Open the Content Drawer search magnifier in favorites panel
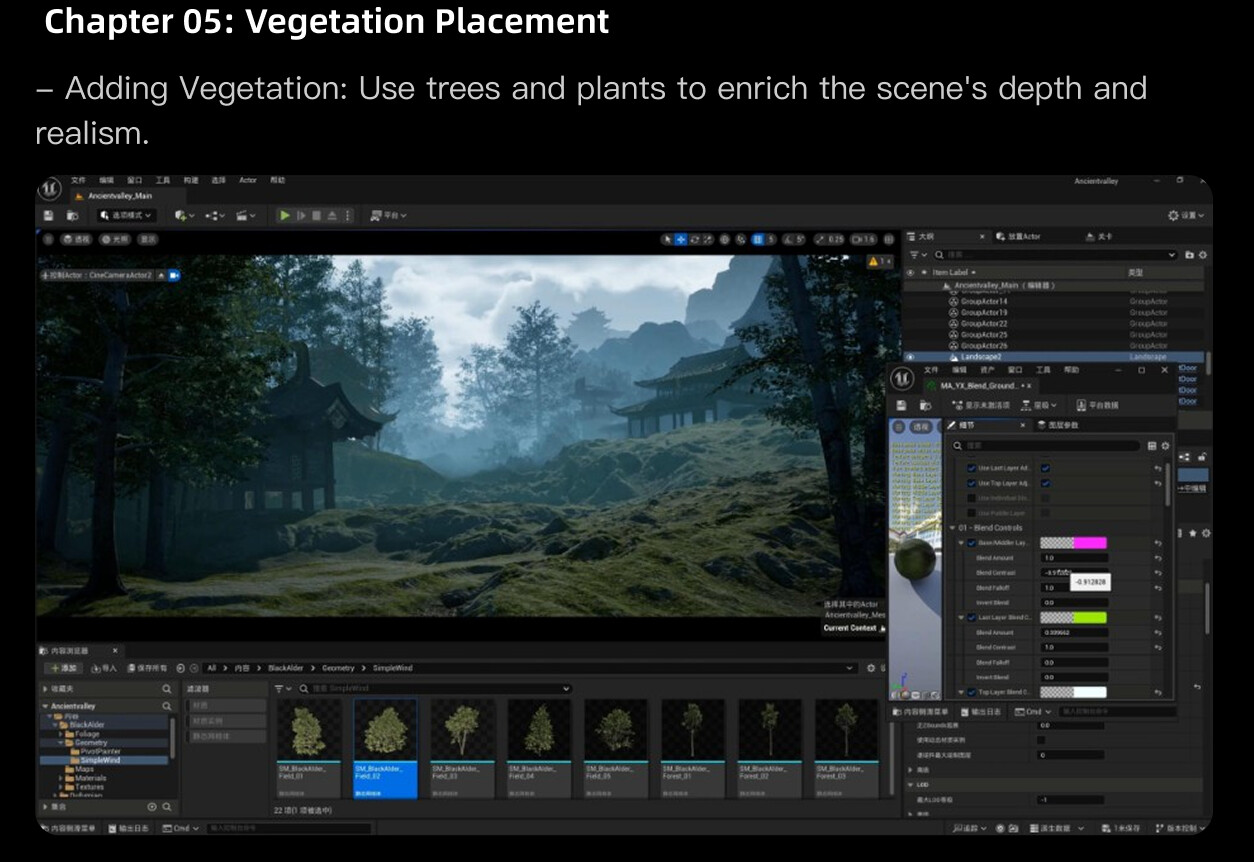The width and height of the screenshot is (1254, 862). [x=167, y=687]
